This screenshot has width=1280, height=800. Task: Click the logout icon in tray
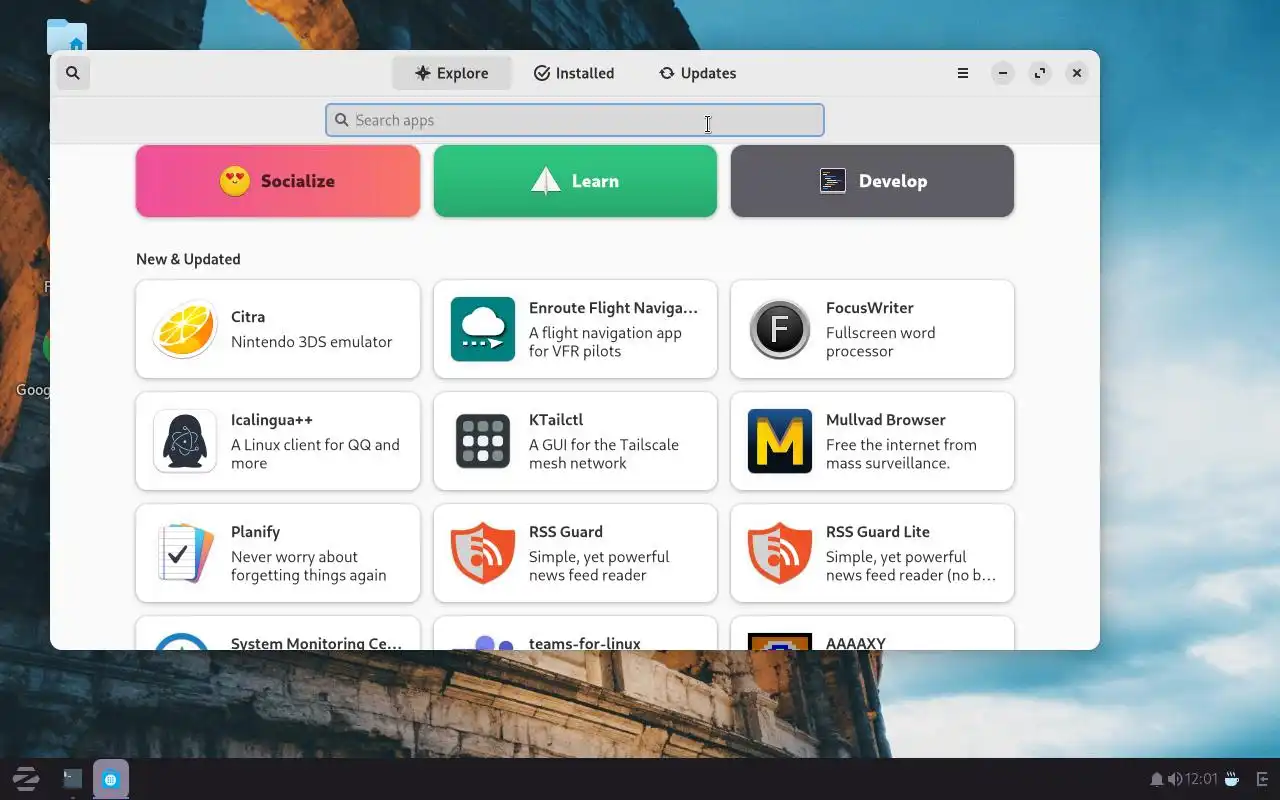pos(1262,779)
